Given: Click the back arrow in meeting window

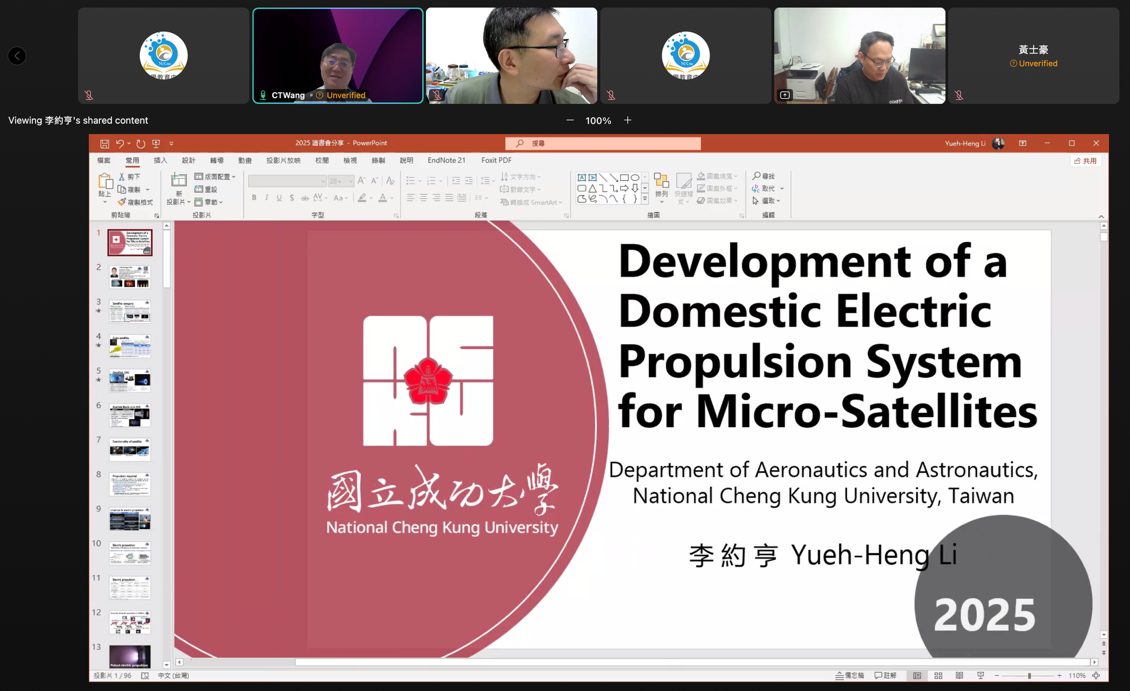Looking at the screenshot, I should pos(17,56).
